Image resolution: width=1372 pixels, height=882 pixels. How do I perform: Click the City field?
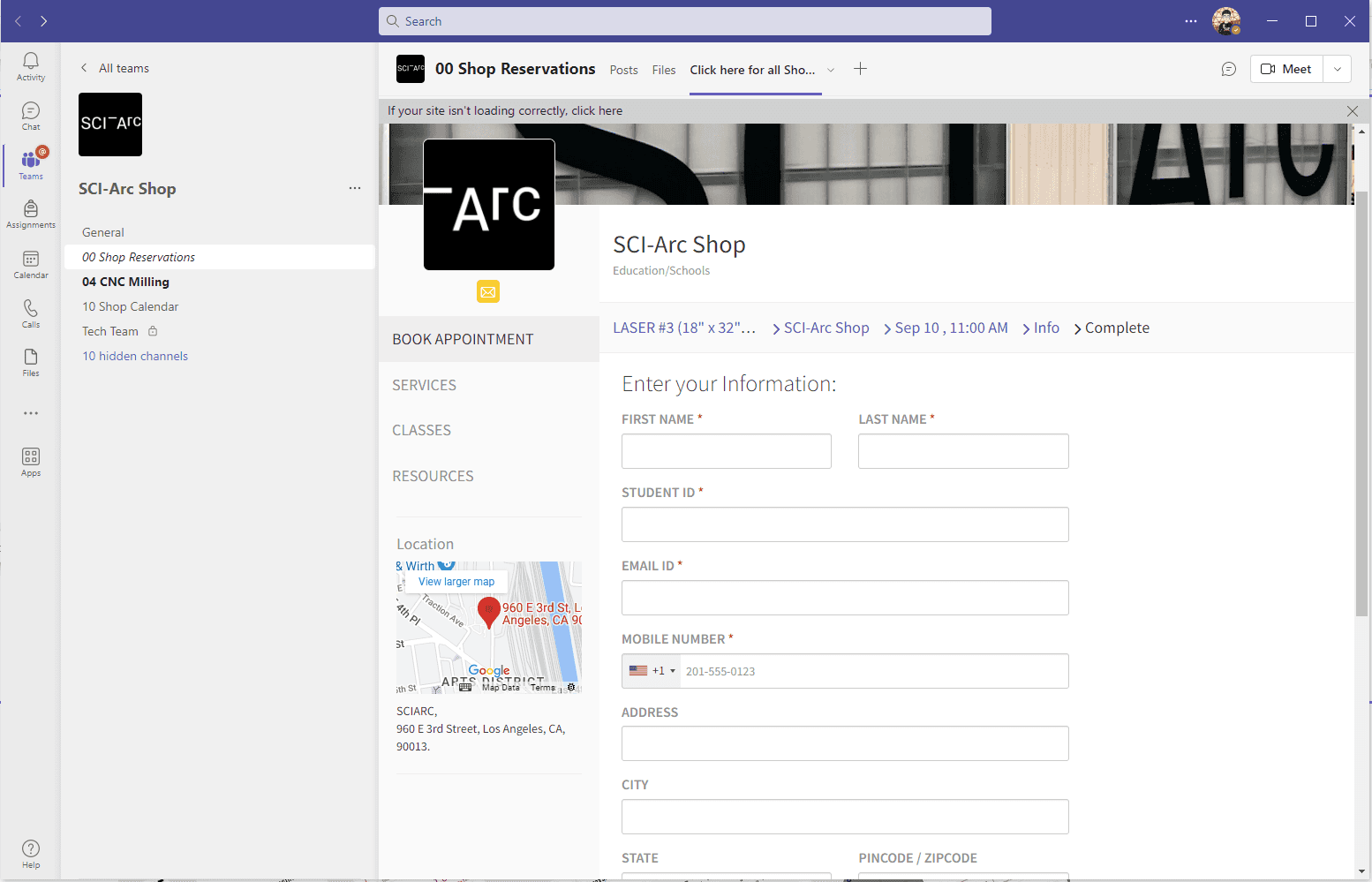tap(845, 817)
